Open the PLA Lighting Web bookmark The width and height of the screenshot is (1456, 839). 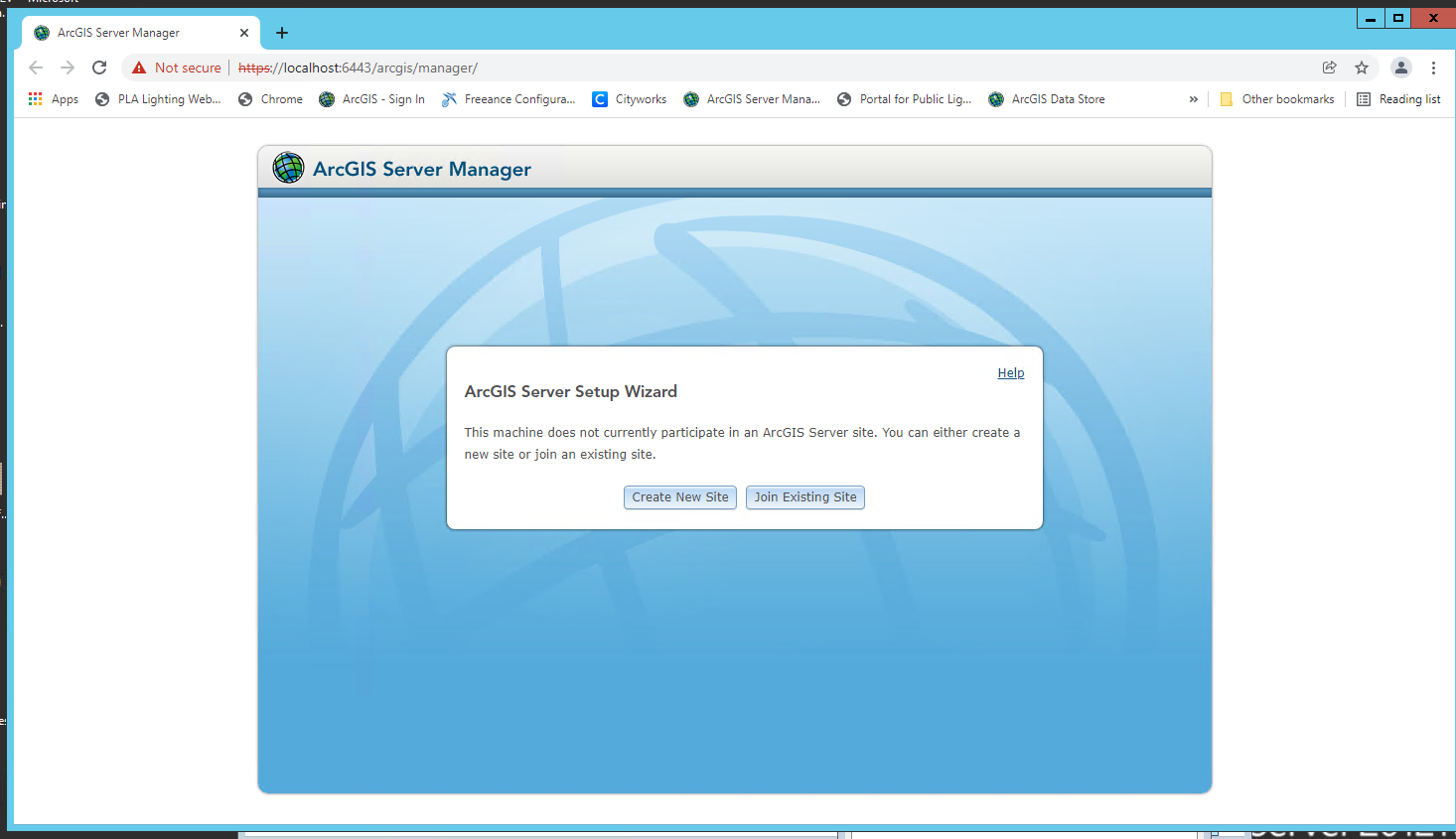click(158, 98)
